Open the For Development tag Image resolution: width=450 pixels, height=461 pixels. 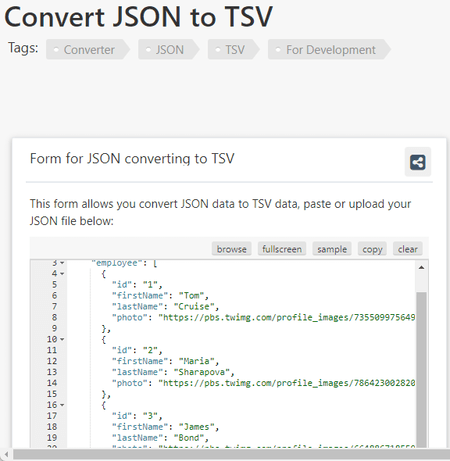[x=329, y=50]
